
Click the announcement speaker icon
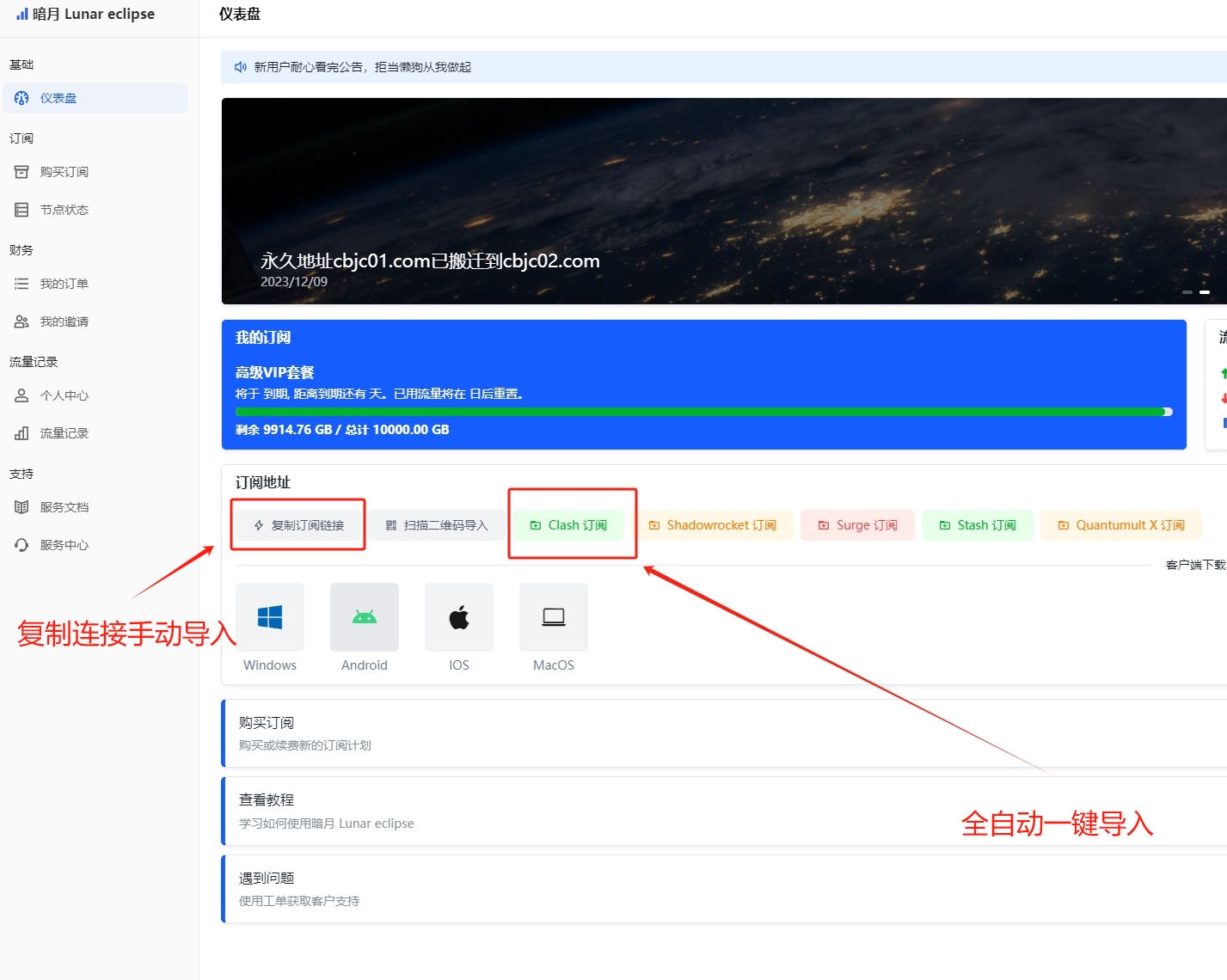(241, 67)
